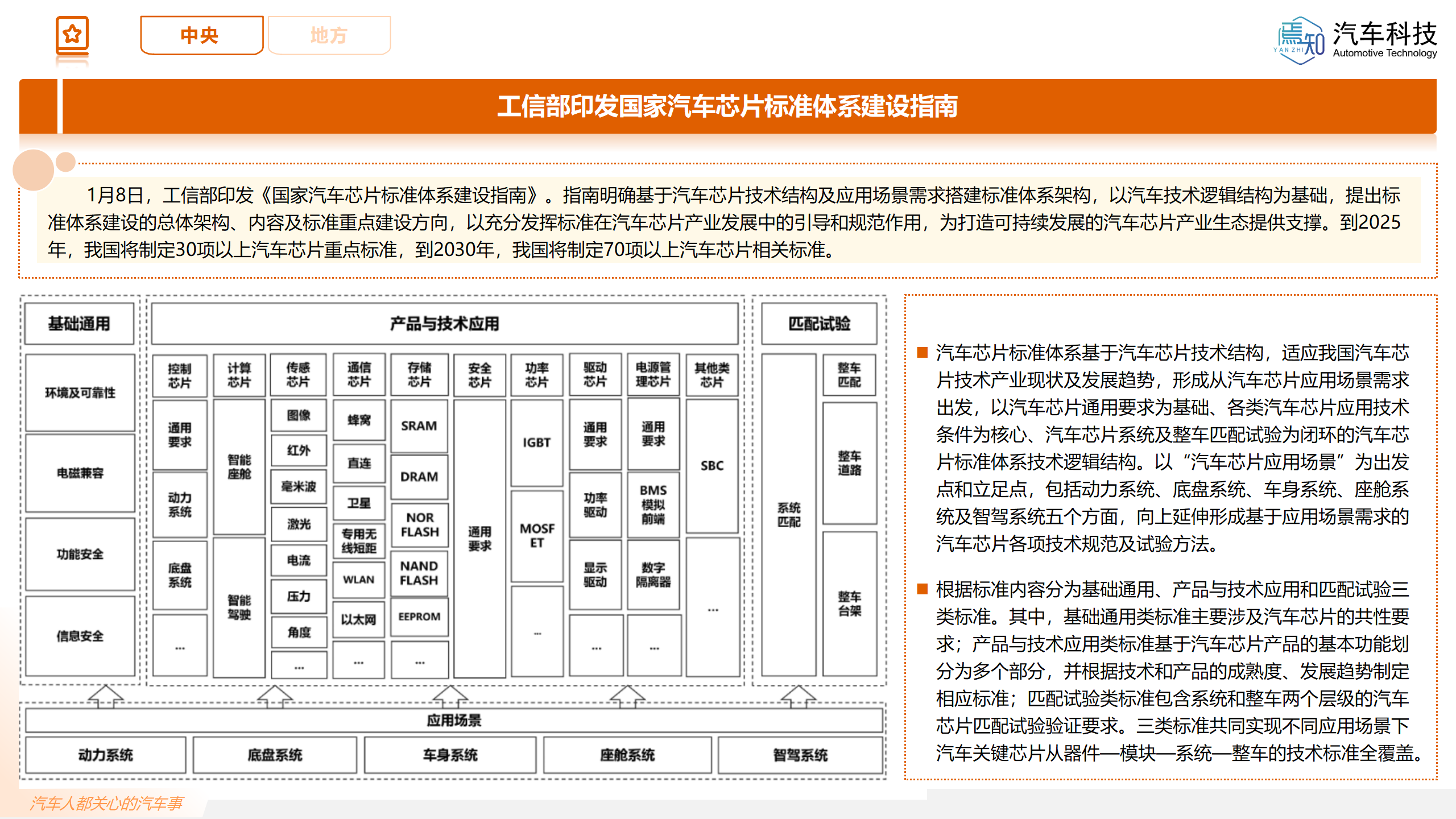This screenshot has width=1456, height=819.
Task: Select the 车身系统 scenario box
Action: pos(450,755)
